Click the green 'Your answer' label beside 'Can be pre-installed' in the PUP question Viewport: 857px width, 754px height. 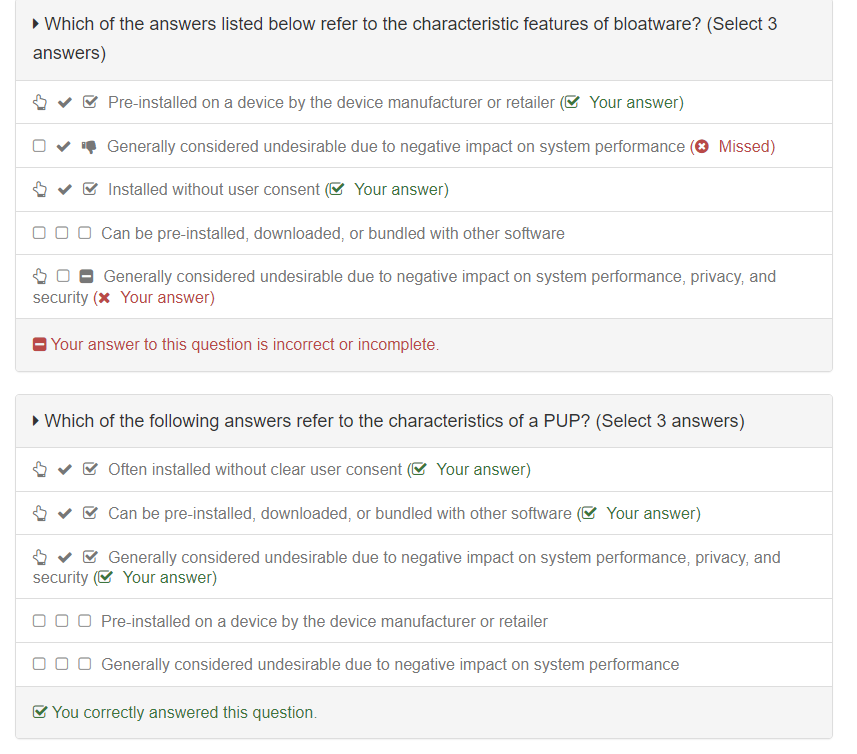652,513
